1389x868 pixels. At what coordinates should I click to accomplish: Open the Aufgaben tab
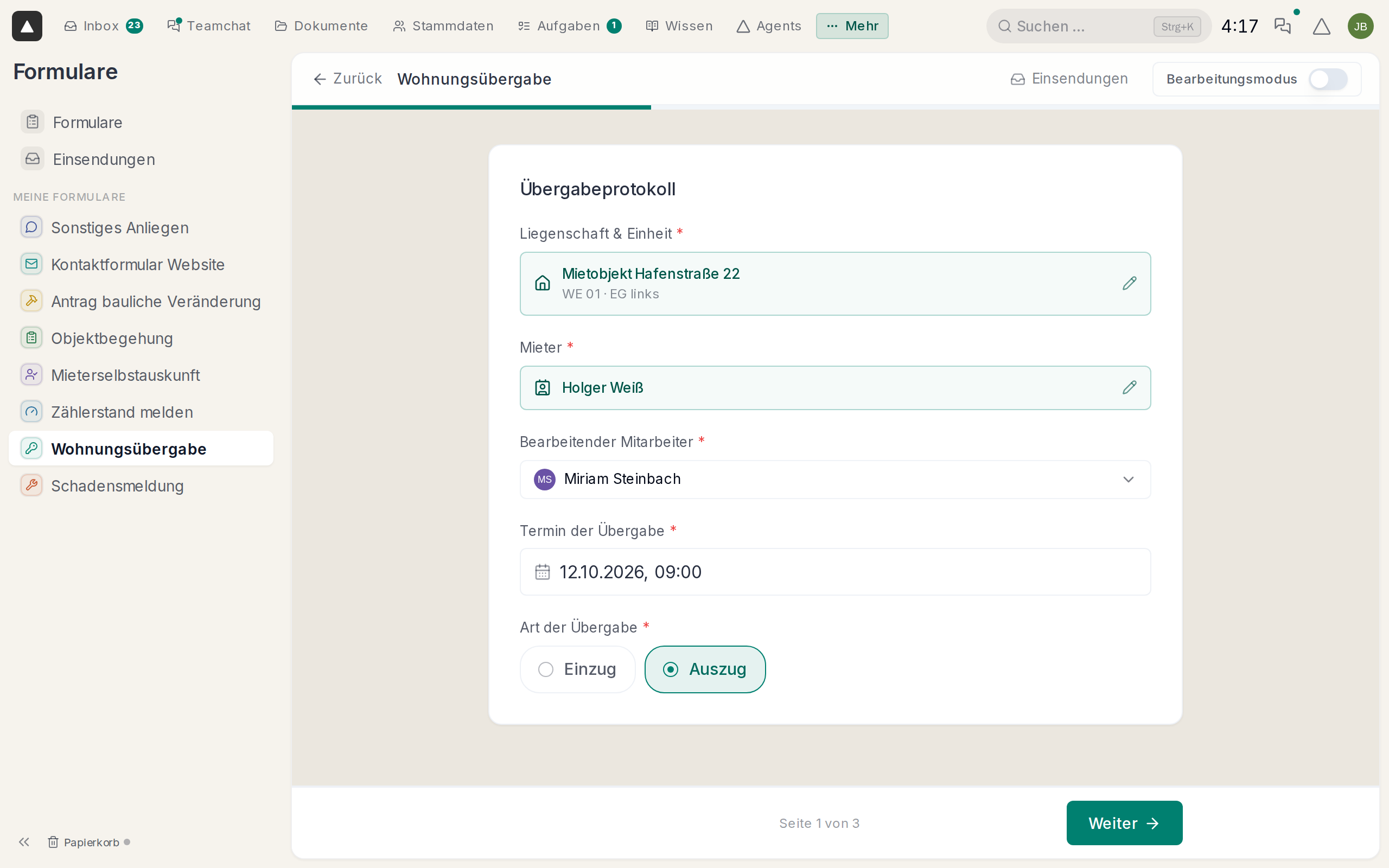pos(569,26)
